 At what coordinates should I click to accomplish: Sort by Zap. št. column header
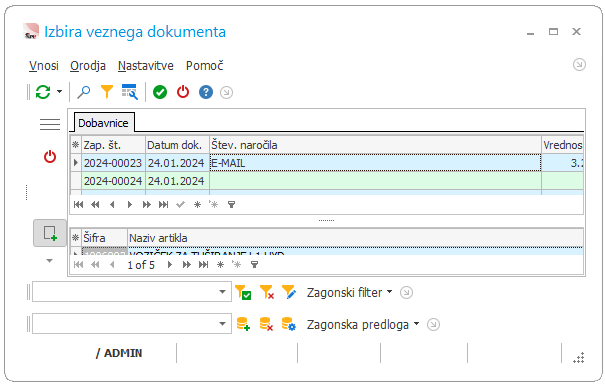click(113, 145)
